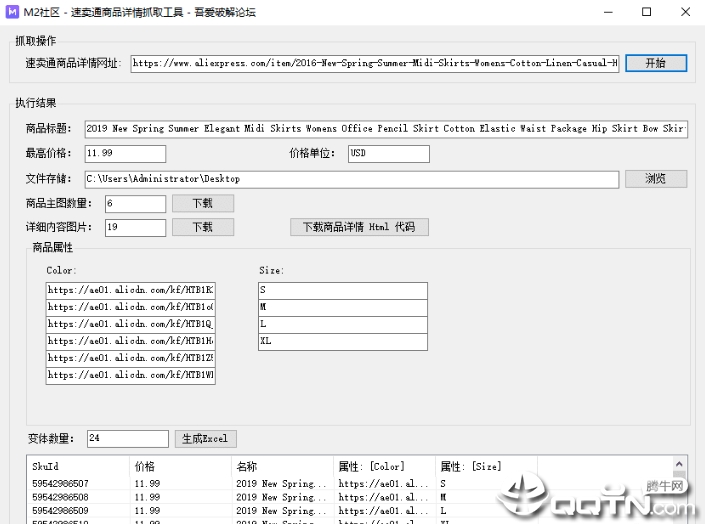Download the product main images (商品主图数量)
The height and width of the screenshot is (524, 705).
[203, 203]
